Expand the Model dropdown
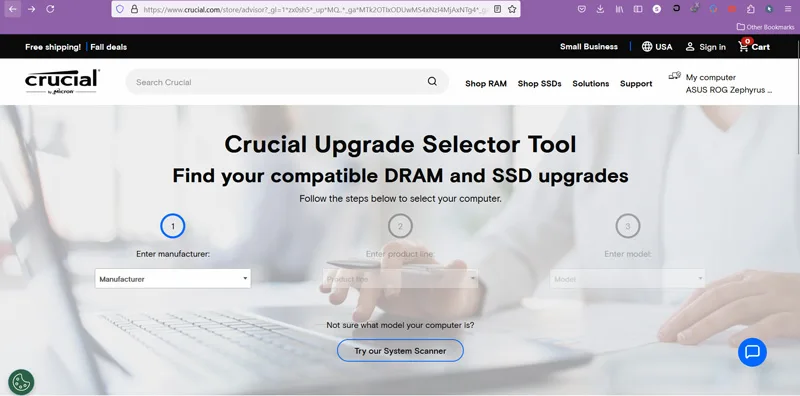The width and height of the screenshot is (800, 396). [628, 279]
